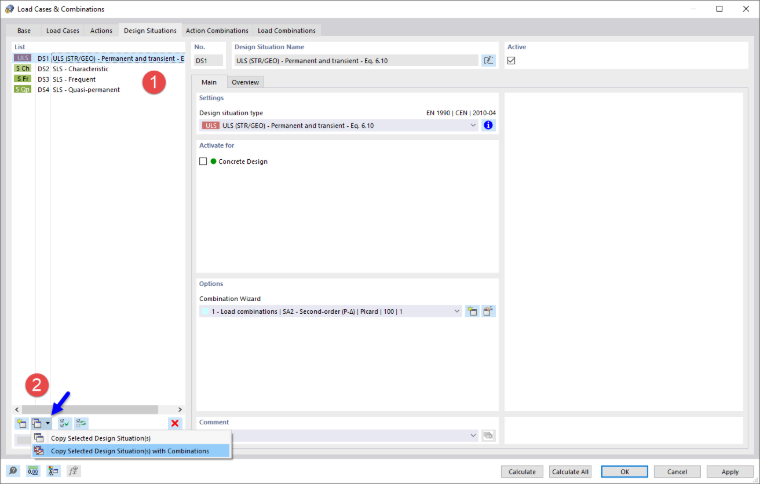Click the blue info icon
This screenshot has height=484, width=760.
coord(489,125)
